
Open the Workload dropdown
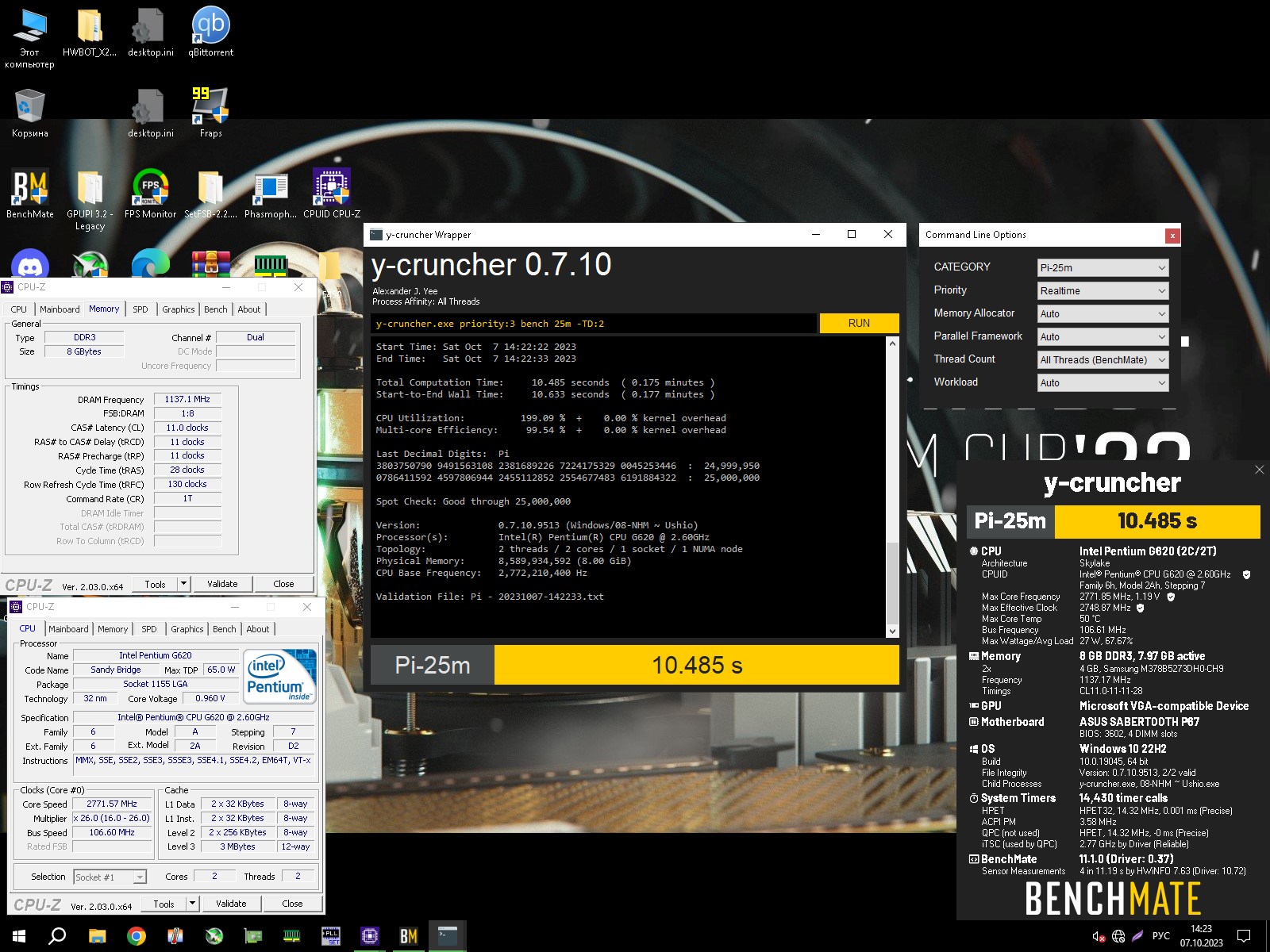pos(1103,382)
